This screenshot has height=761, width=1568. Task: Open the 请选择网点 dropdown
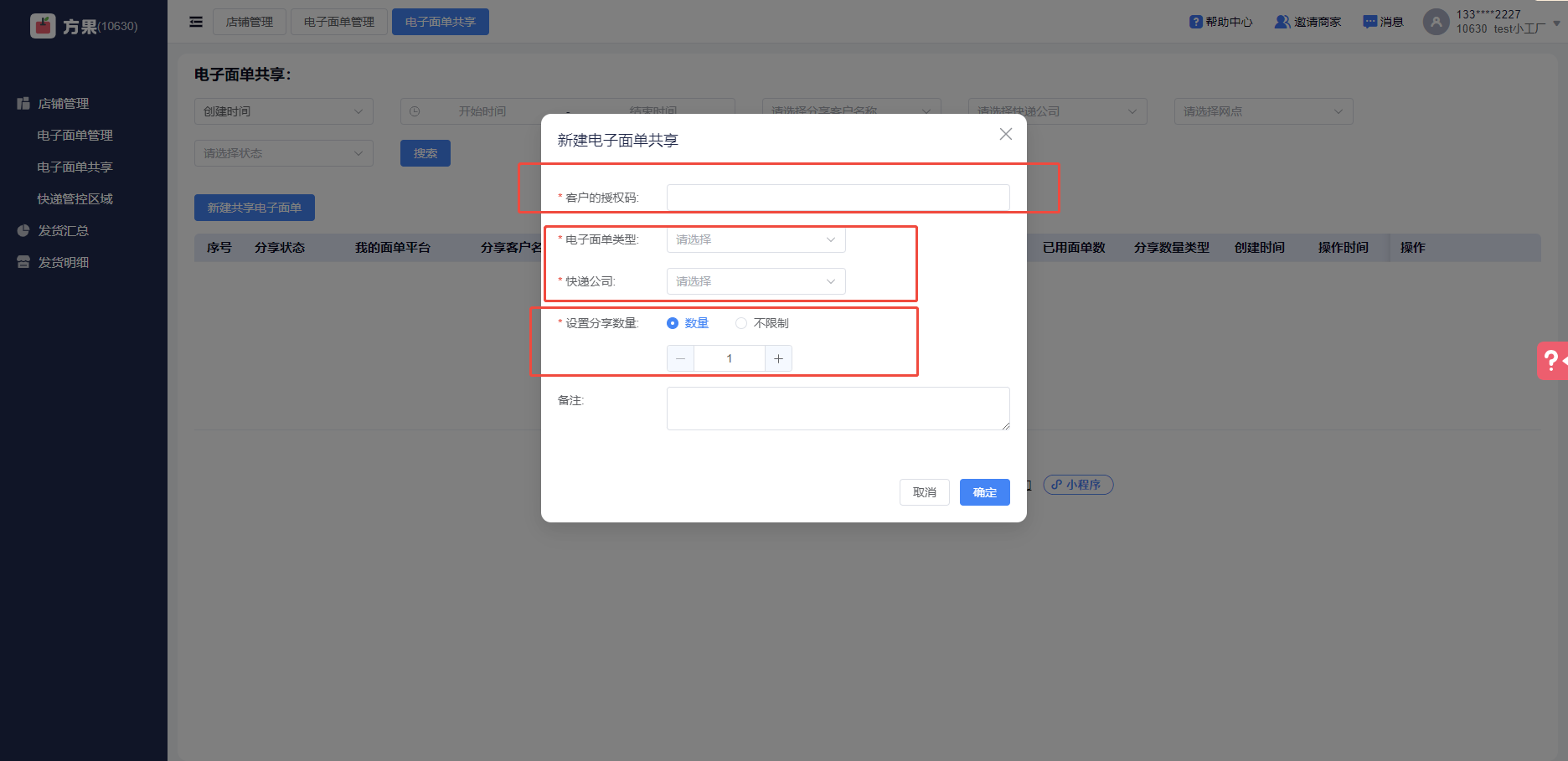[x=1264, y=111]
